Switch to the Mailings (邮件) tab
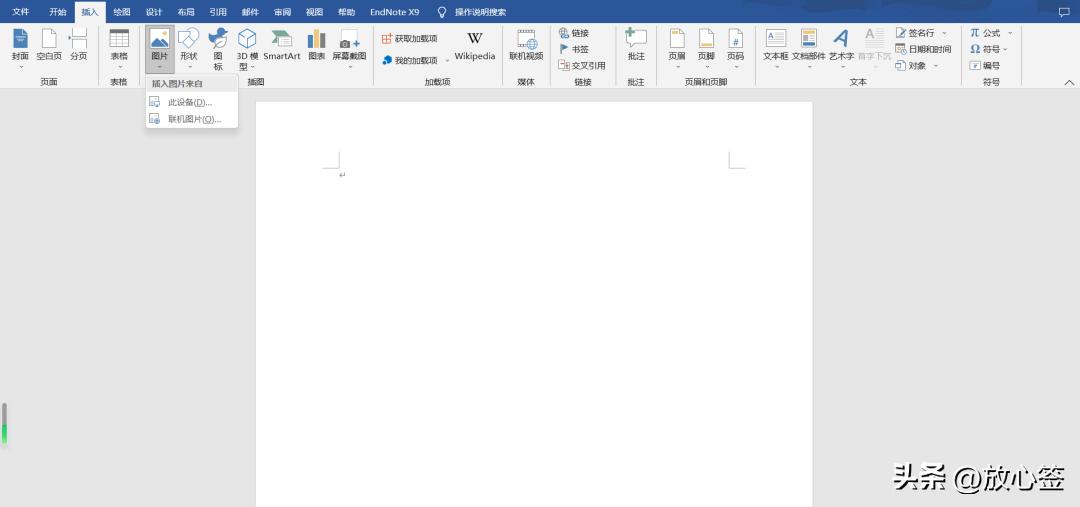Image resolution: width=1080 pixels, height=507 pixels. tap(250, 12)
